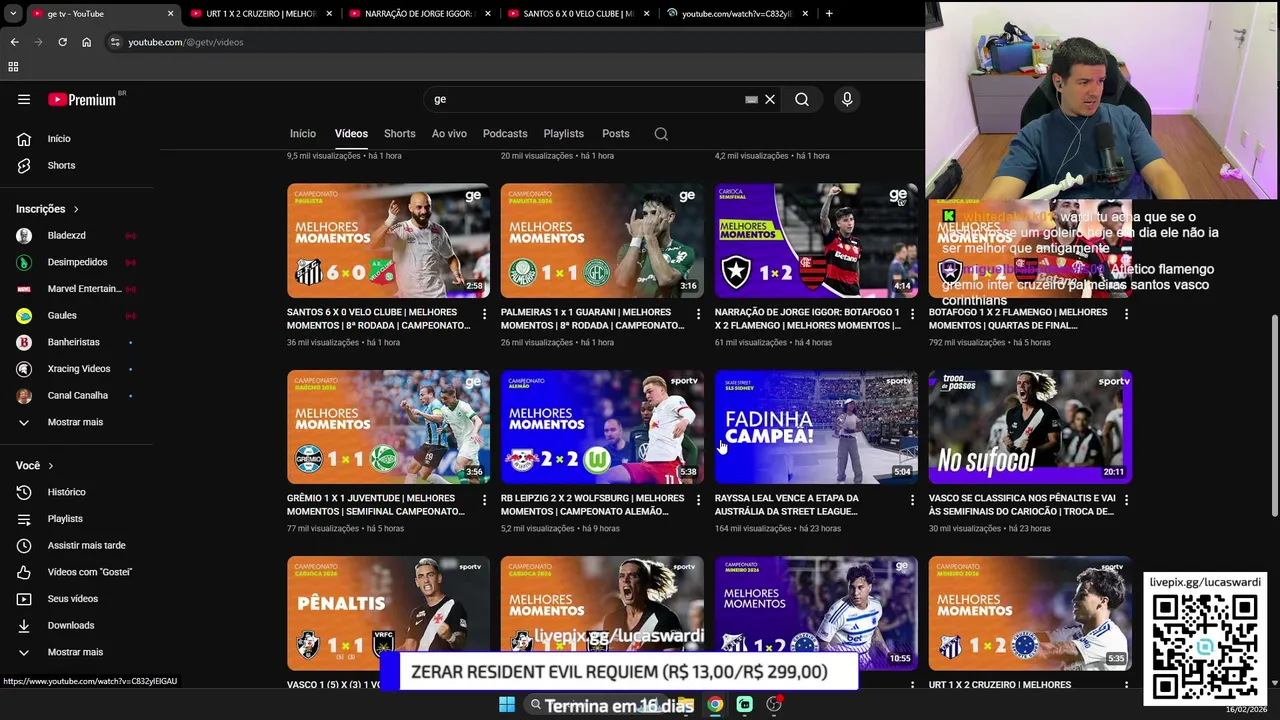
Task: Open Vasco se classifica nos pênaltis title
Action: coord(1022,505)
